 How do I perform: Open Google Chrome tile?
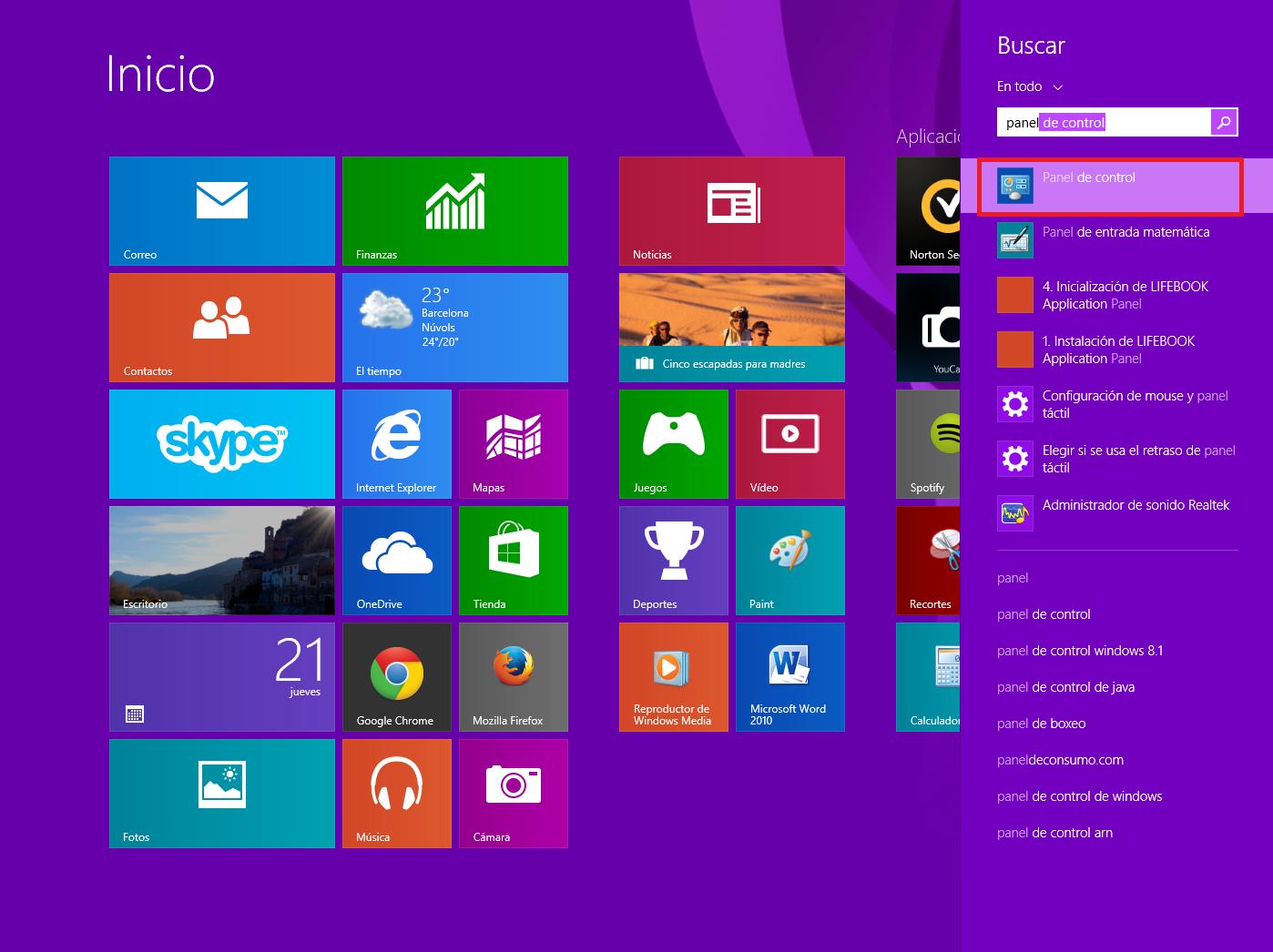pyautogui.click(x=396, y=677)
